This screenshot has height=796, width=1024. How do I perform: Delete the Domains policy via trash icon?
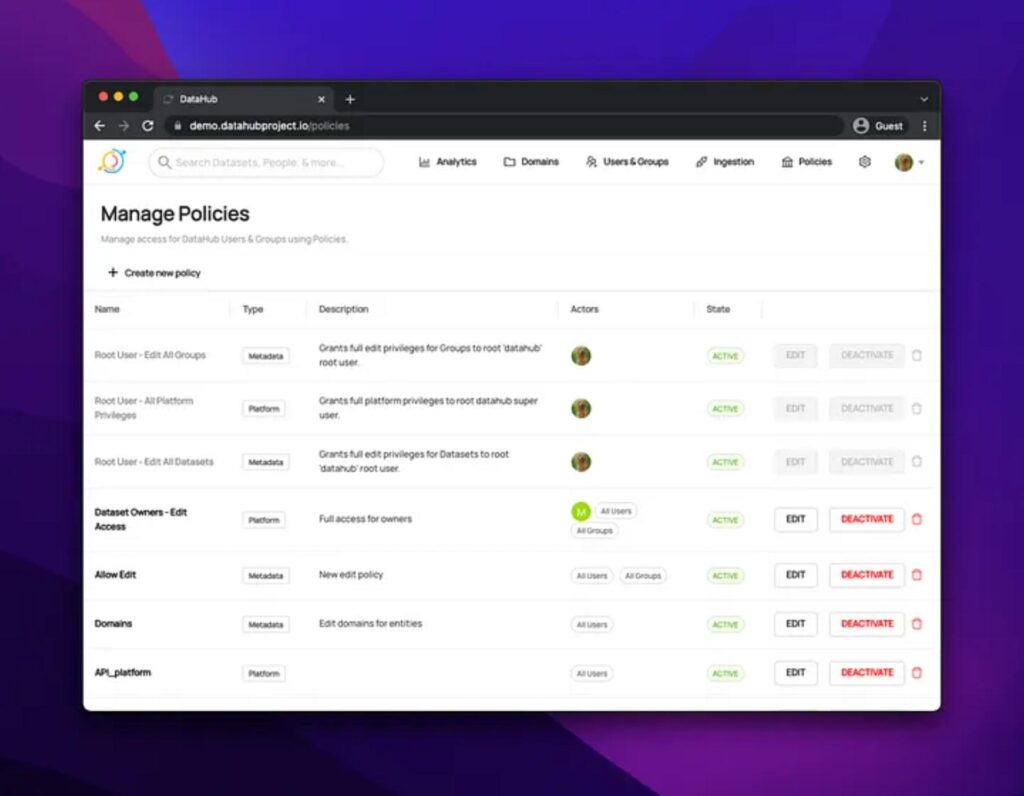[x=917, y=624]
